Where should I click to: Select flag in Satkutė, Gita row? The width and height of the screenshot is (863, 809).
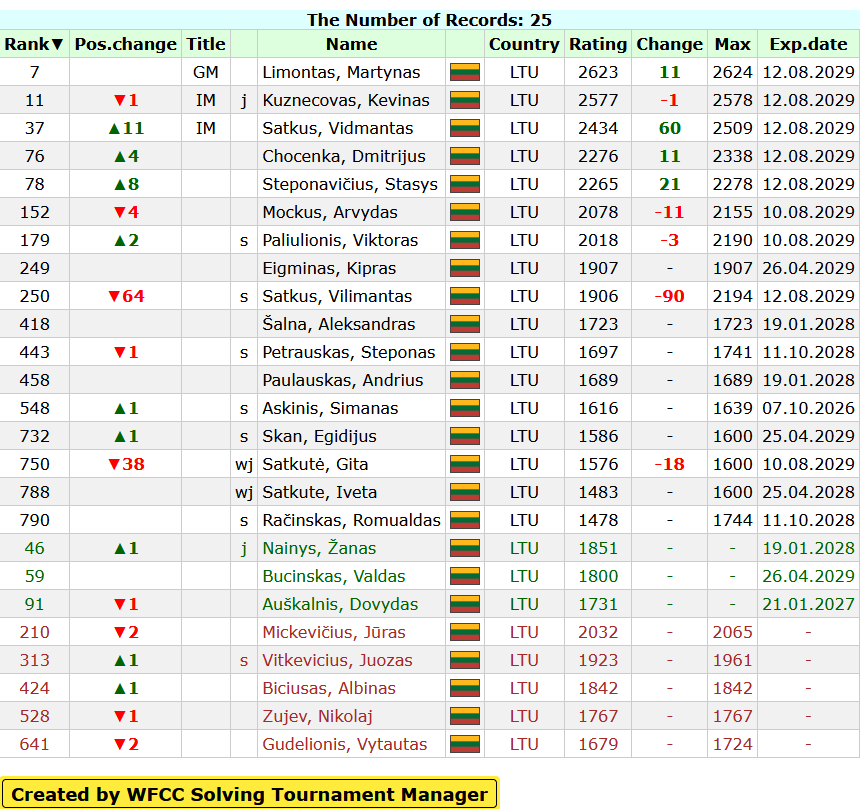[465, 464]
